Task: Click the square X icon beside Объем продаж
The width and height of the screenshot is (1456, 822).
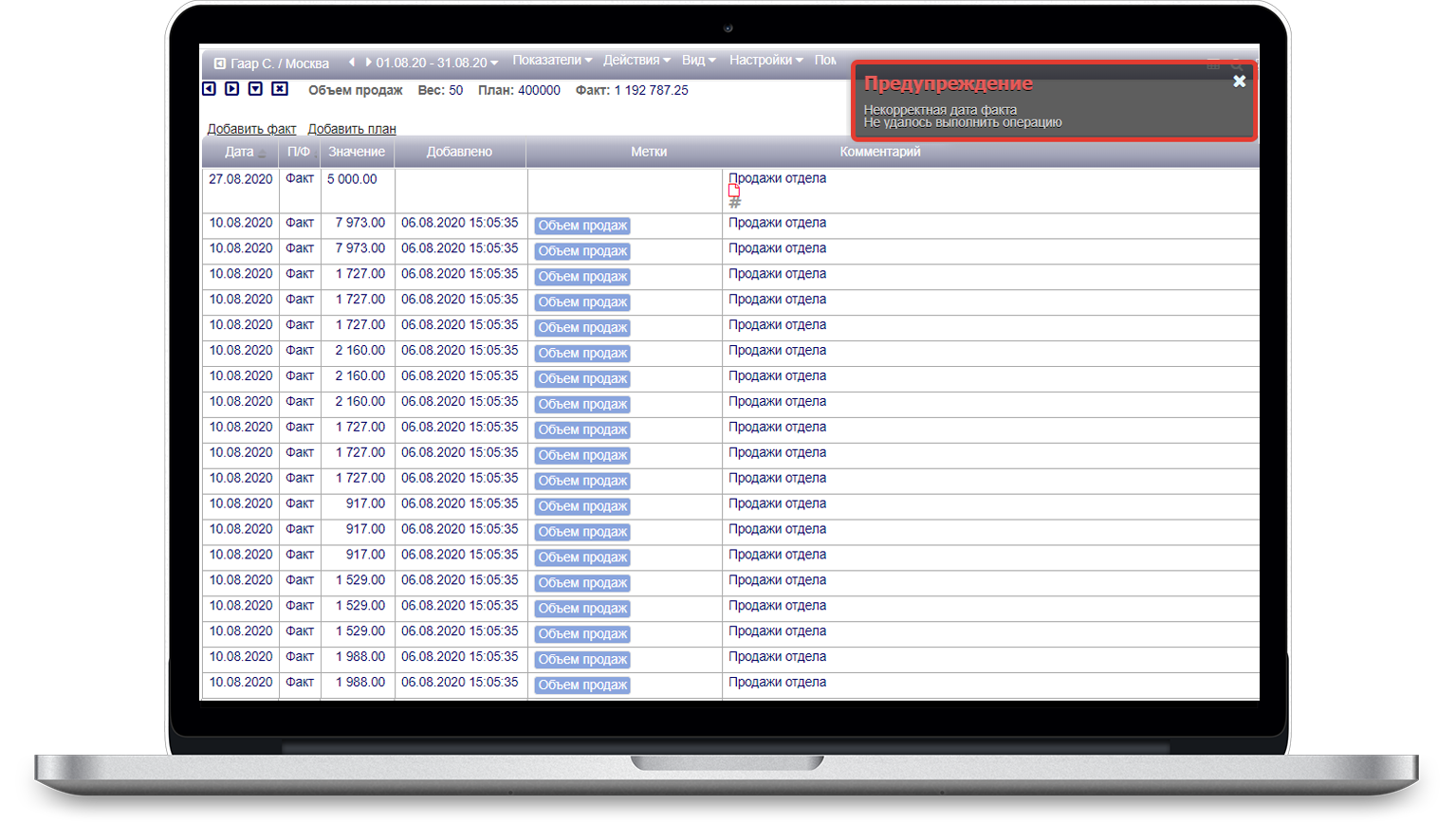Action: [x=280, y=89]
